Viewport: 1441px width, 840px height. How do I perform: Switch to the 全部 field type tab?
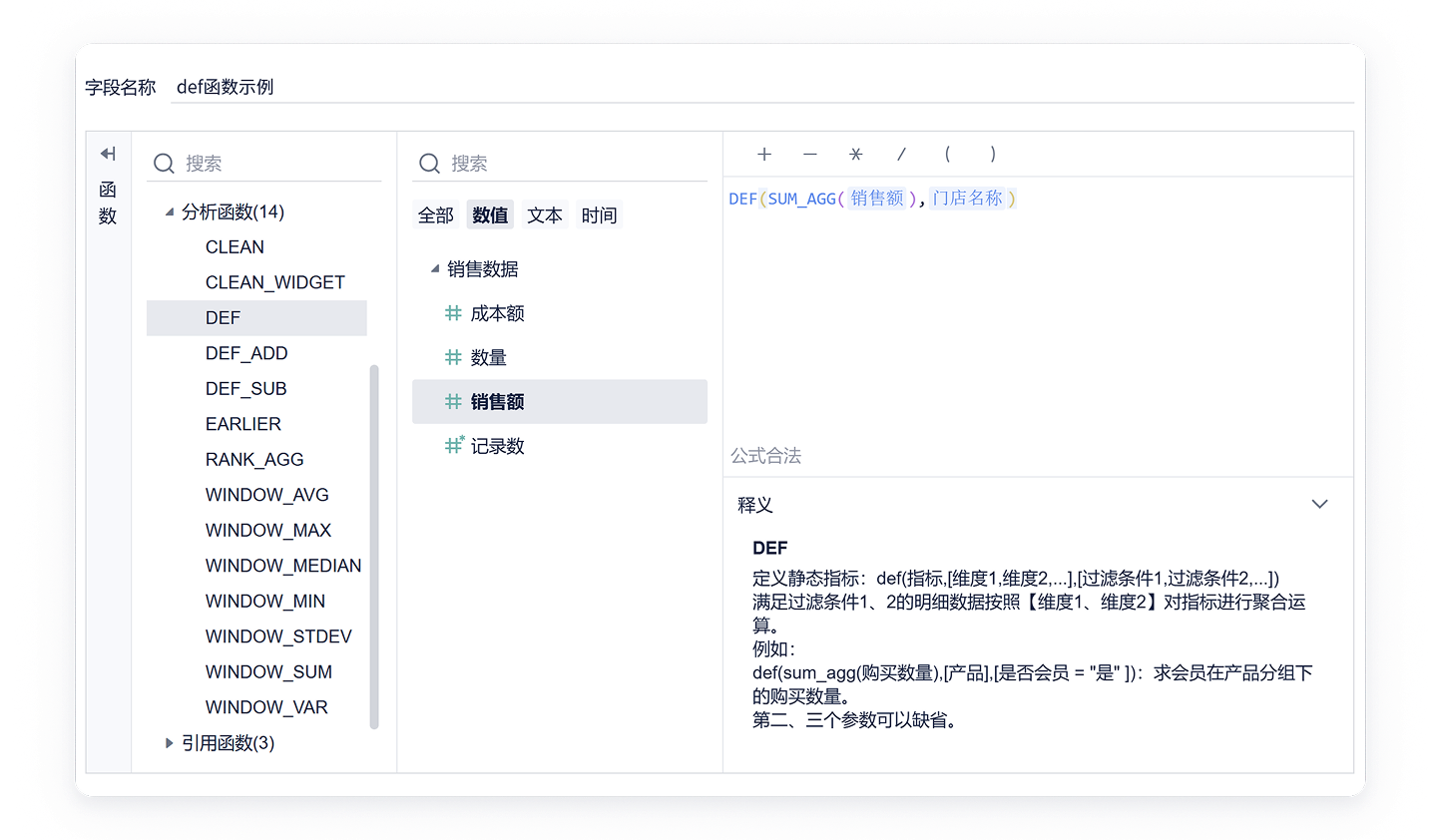coord(436,215)
